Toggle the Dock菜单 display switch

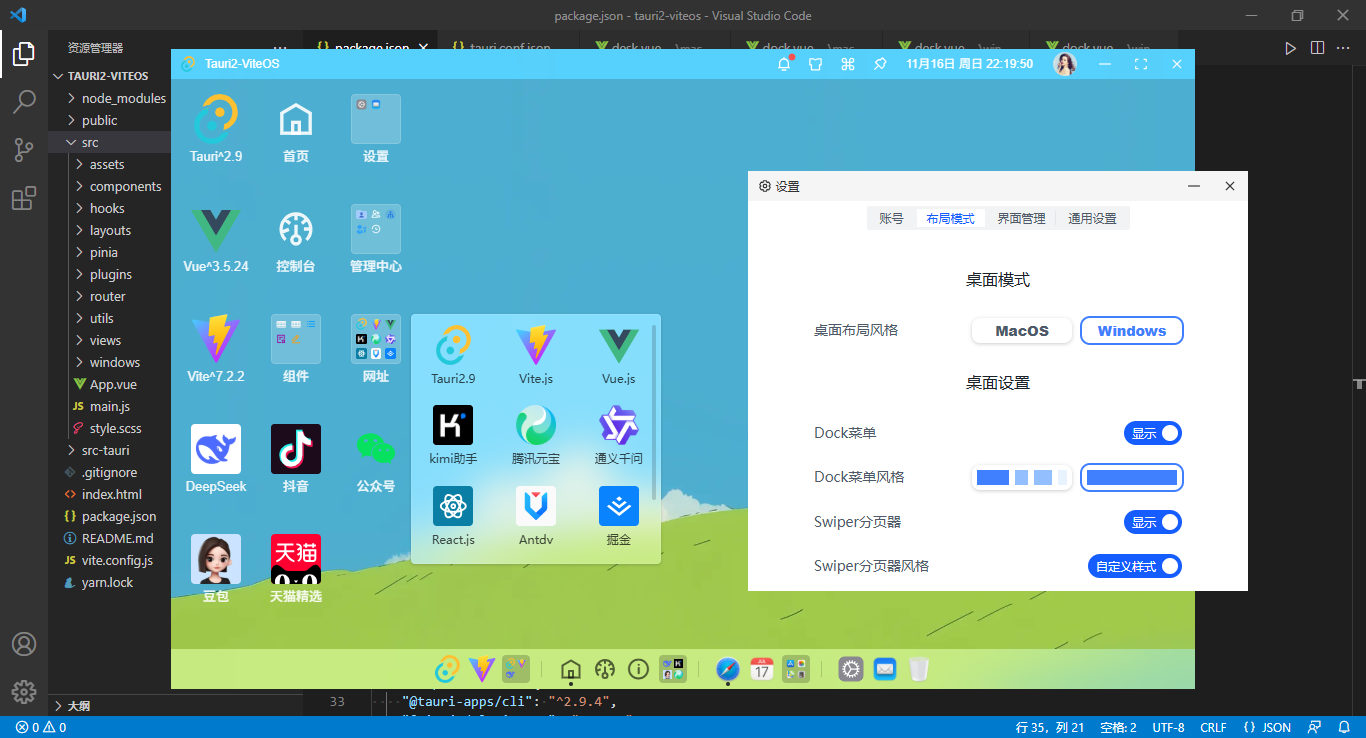click(1152, 433)
